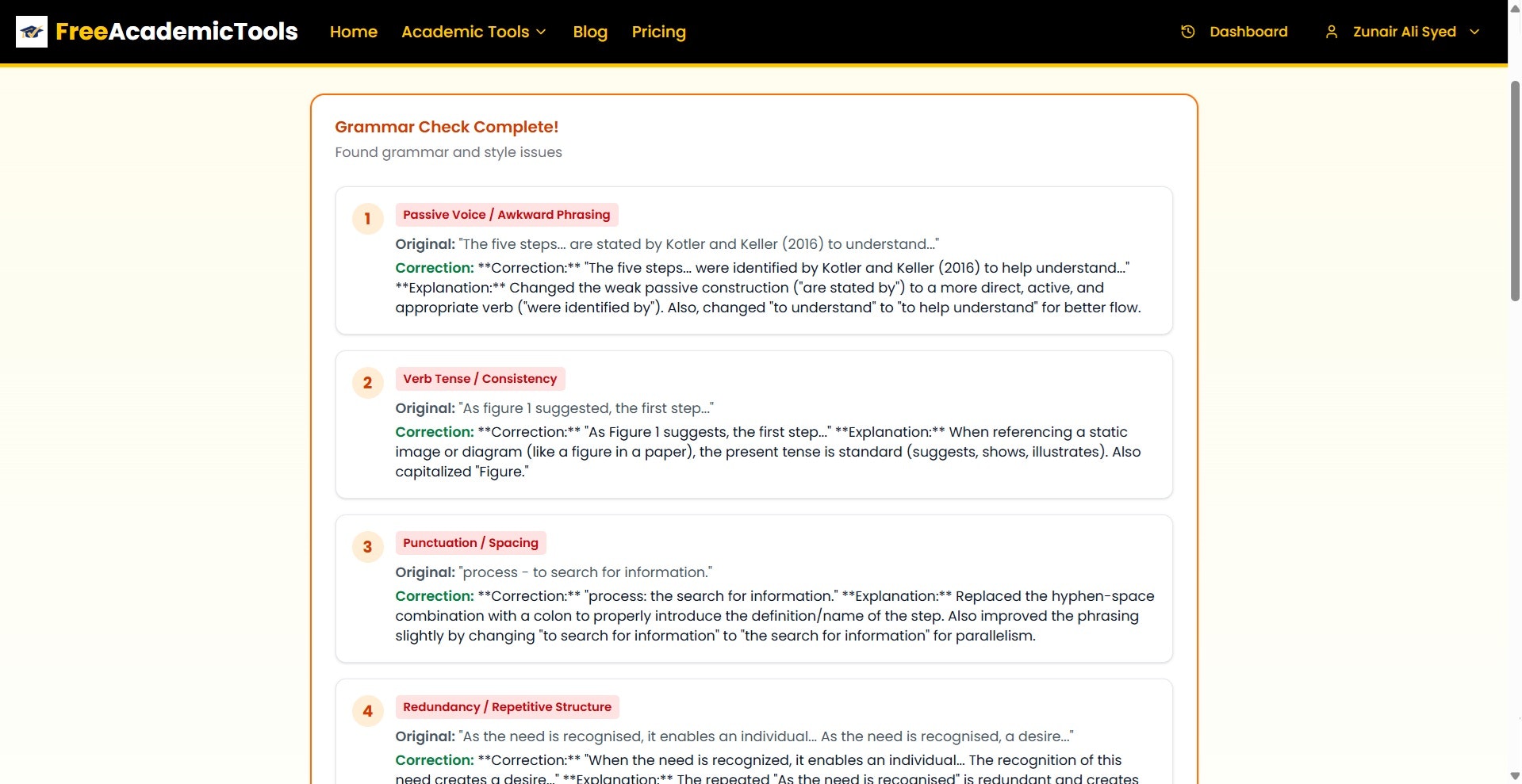Select the numbered circle 1 on the Passive Voice issue

pos(367,219)
